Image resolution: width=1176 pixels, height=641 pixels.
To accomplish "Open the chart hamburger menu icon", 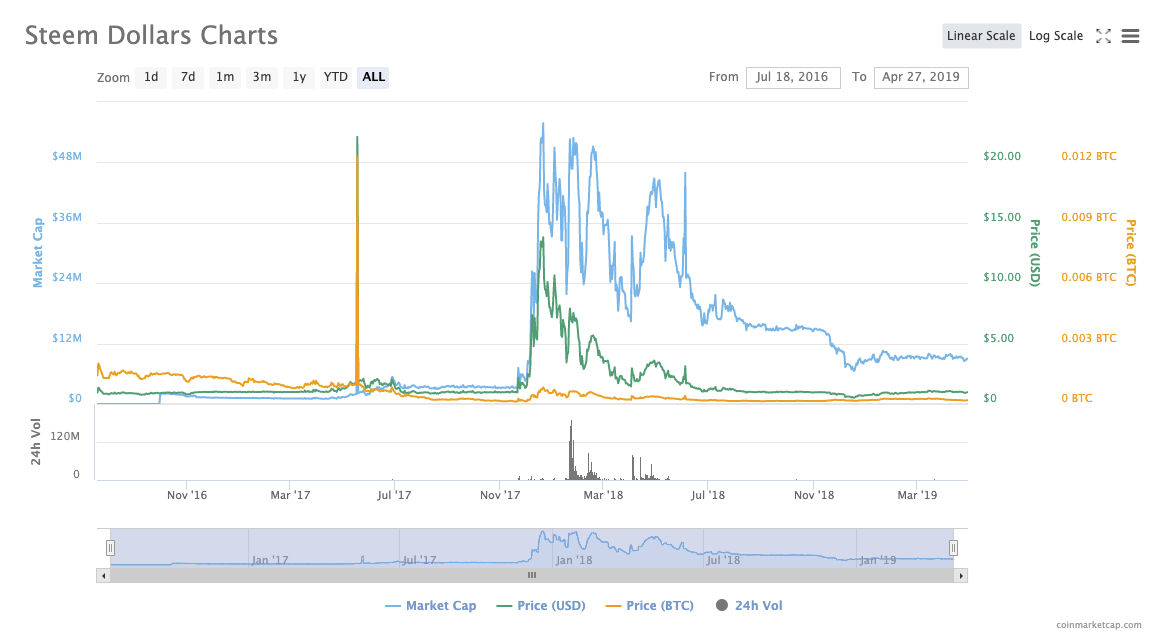I will (1130, 36).
